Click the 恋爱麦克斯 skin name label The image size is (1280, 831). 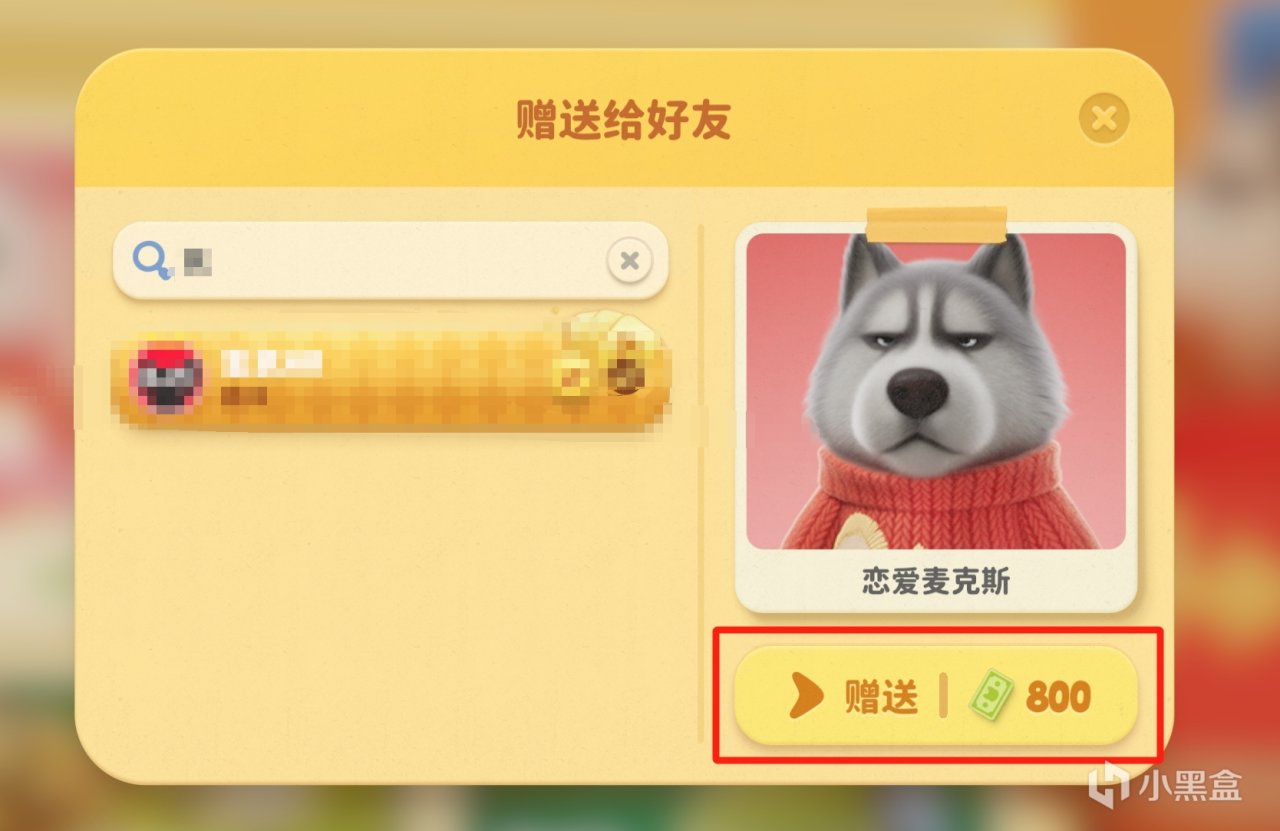[x=936, y=582]
